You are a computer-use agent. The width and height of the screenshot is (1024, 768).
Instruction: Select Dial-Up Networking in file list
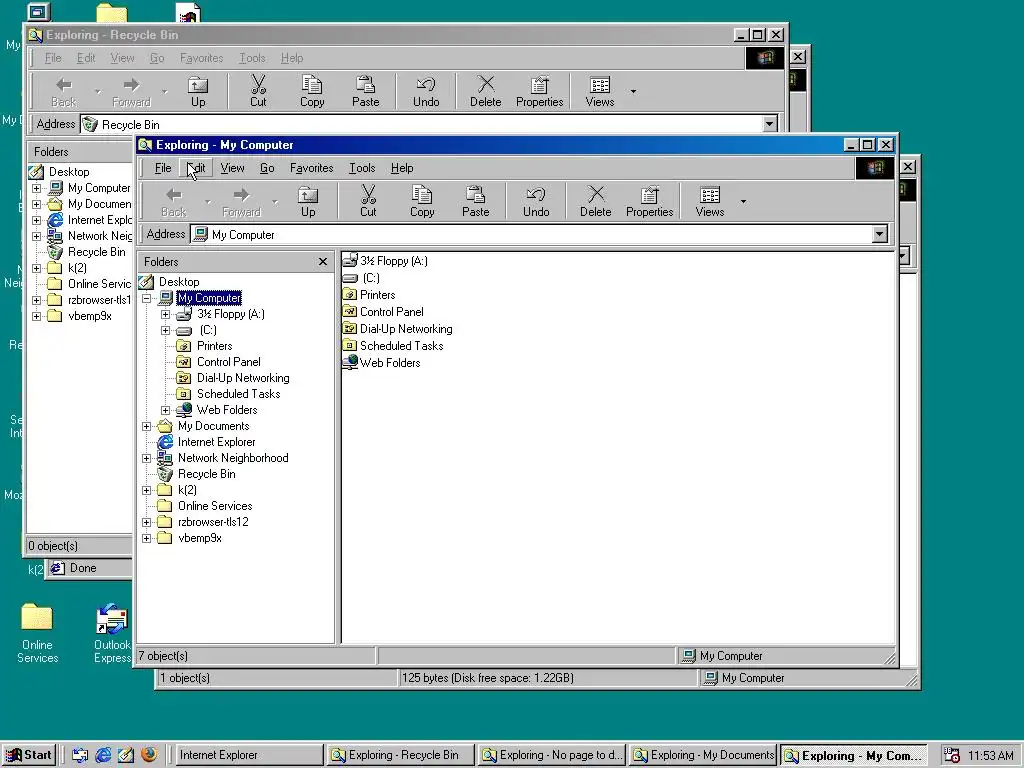point(398,329)
